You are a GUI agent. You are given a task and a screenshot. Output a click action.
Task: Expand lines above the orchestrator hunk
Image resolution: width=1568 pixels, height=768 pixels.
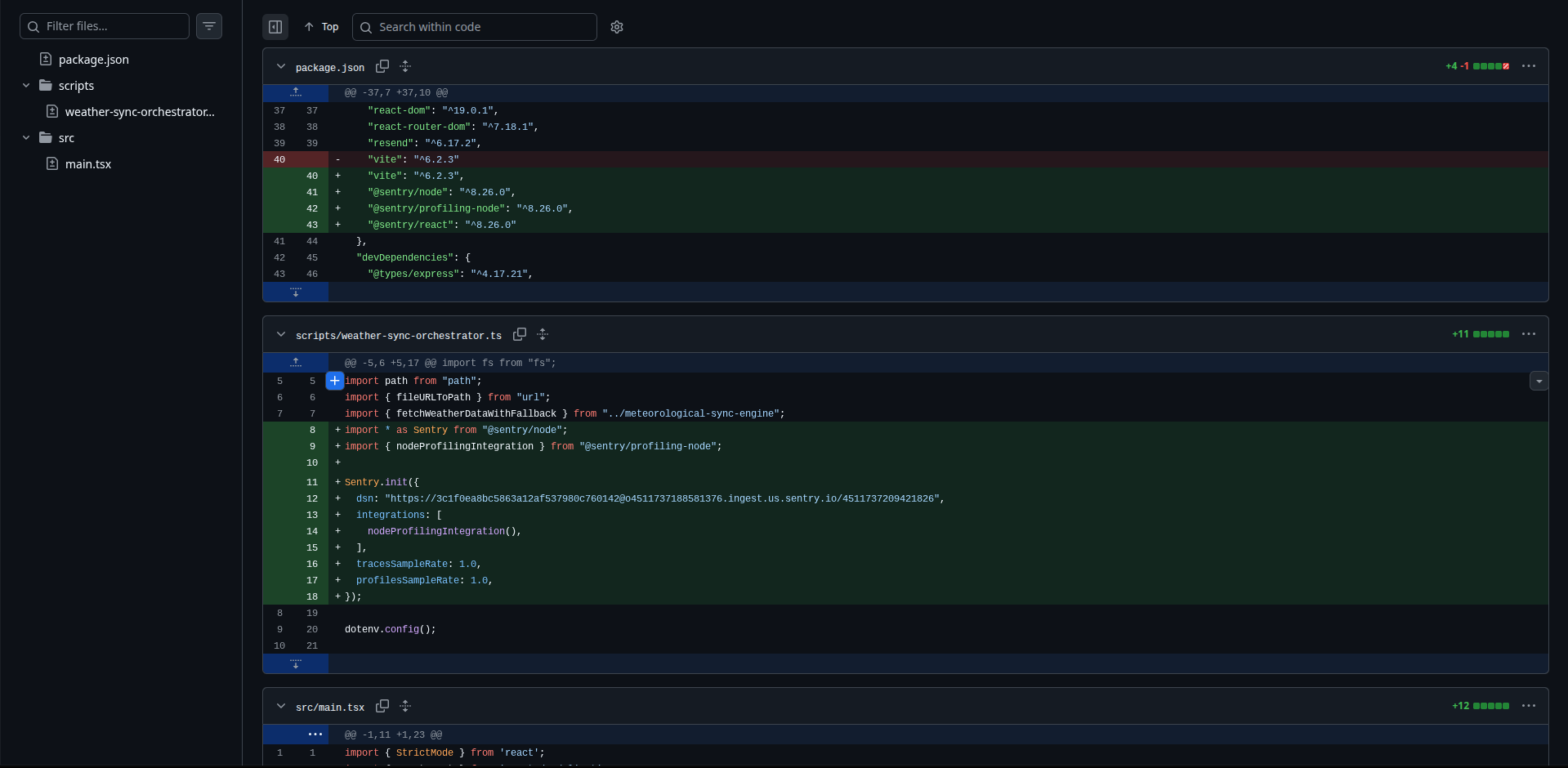click(296, 362)
